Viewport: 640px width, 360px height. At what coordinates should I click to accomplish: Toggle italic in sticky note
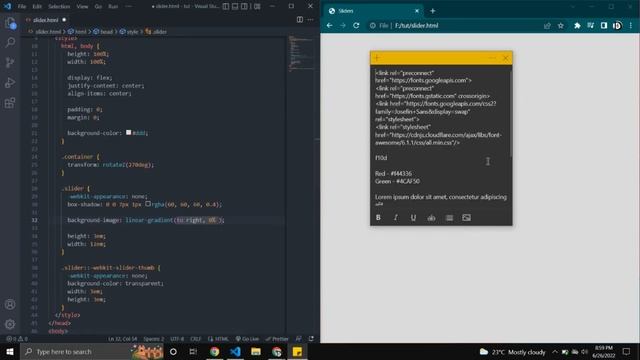(x=396, y=218)
